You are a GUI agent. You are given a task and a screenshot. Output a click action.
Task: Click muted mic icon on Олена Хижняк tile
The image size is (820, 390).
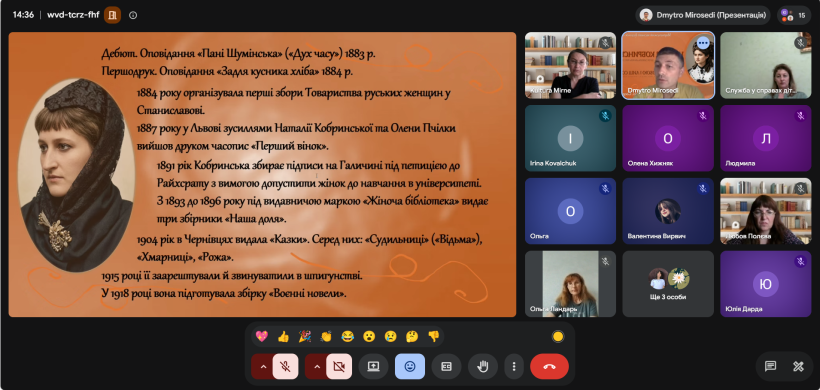pyautogui.click(x=703, y=116)
